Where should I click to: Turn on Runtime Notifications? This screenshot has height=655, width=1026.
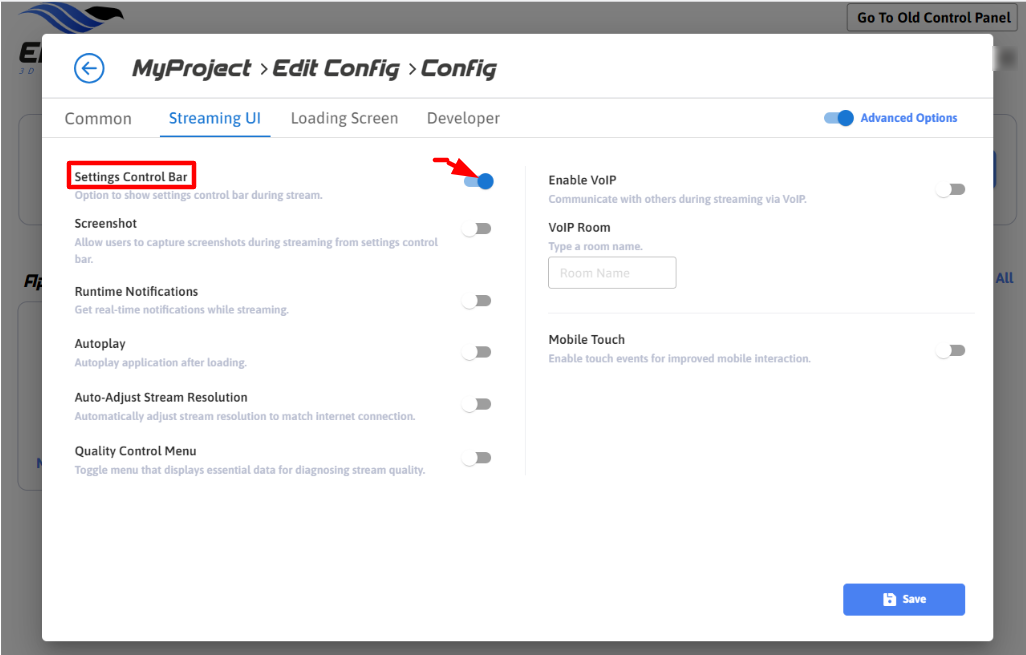[x=477, y=301]
